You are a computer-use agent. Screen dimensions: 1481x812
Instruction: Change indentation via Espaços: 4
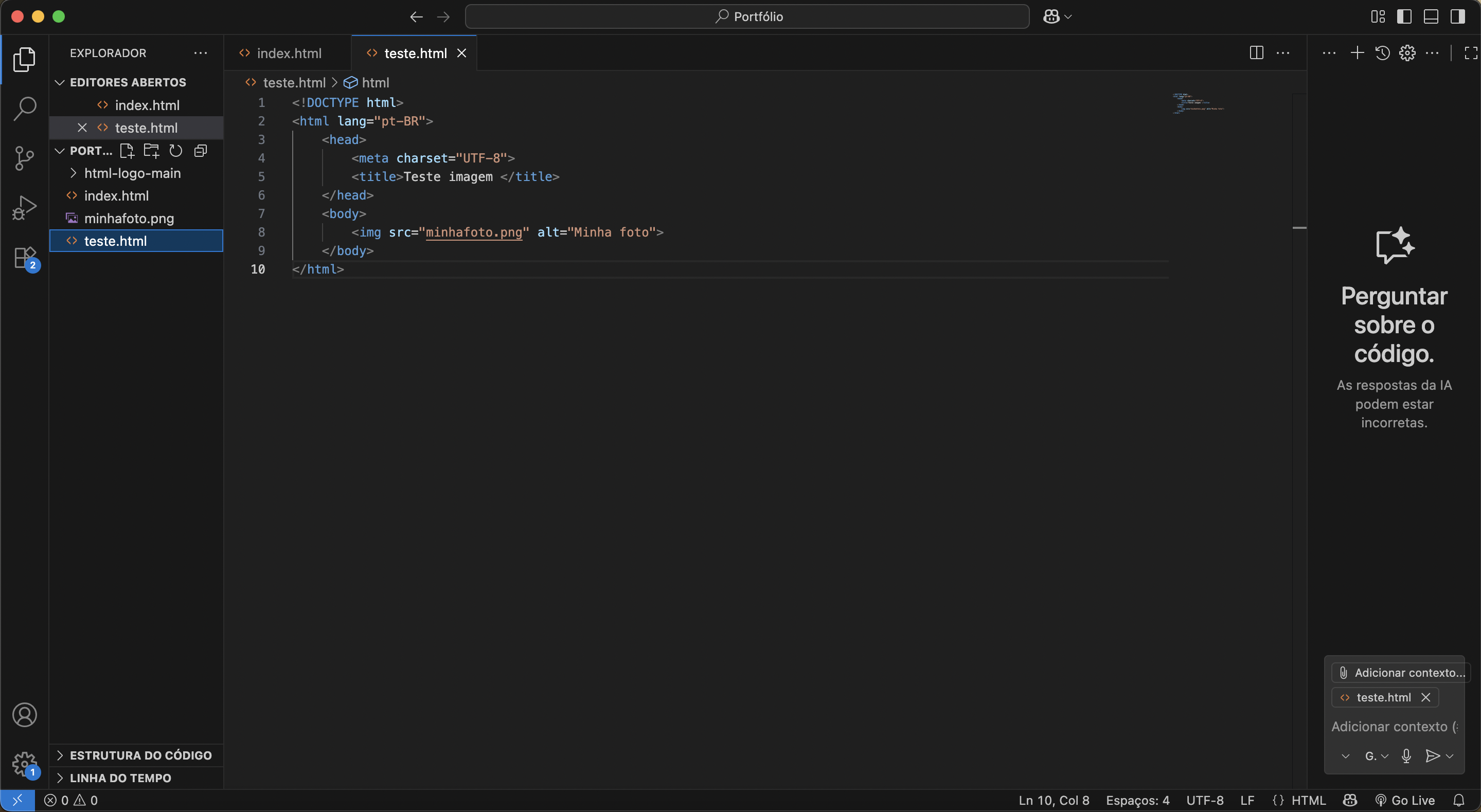1137,800
